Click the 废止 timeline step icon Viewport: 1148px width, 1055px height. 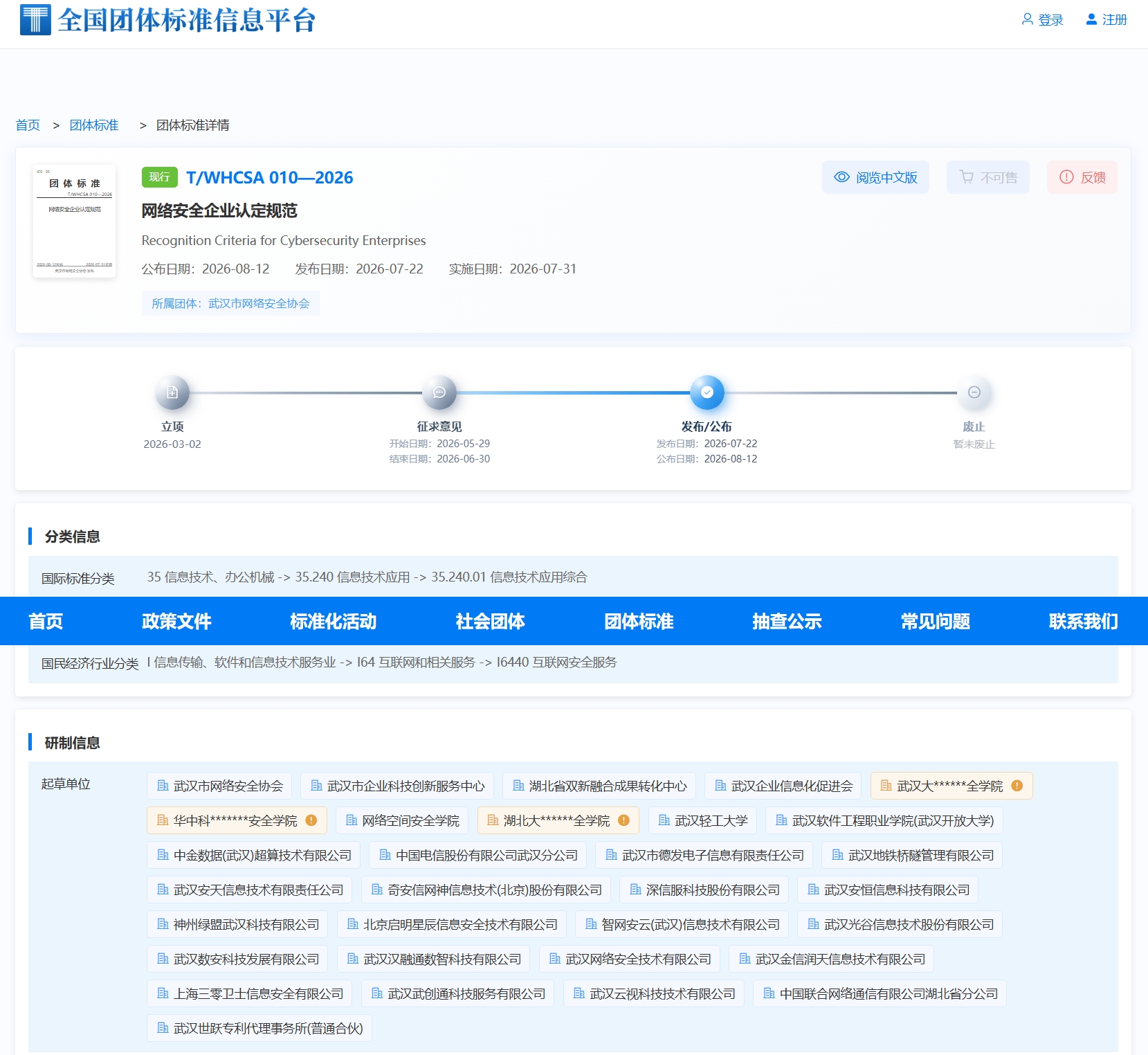(974, 393)
